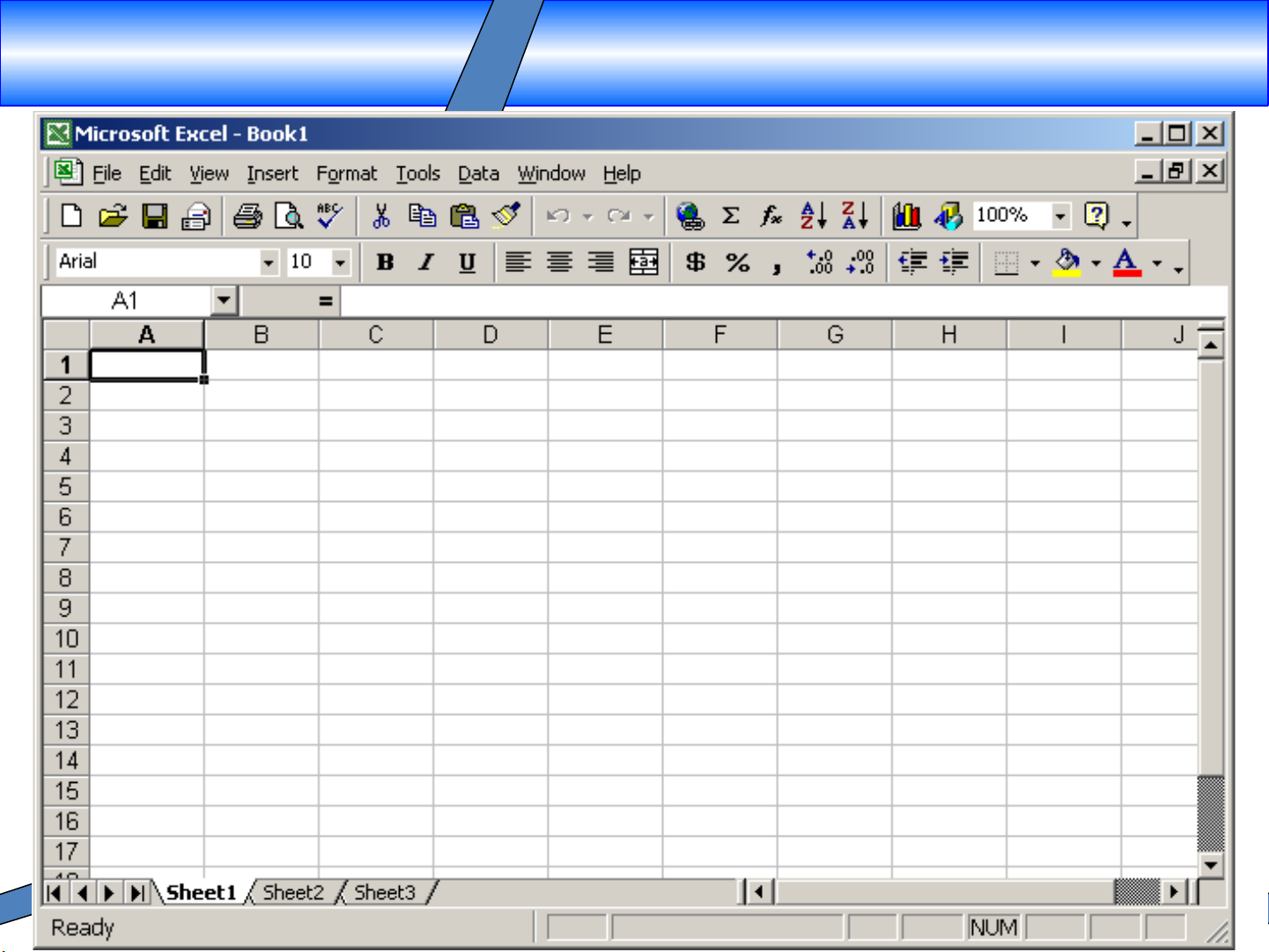Apply Percent Style formatting
1269x952 pixels.
tap(738, 262)
